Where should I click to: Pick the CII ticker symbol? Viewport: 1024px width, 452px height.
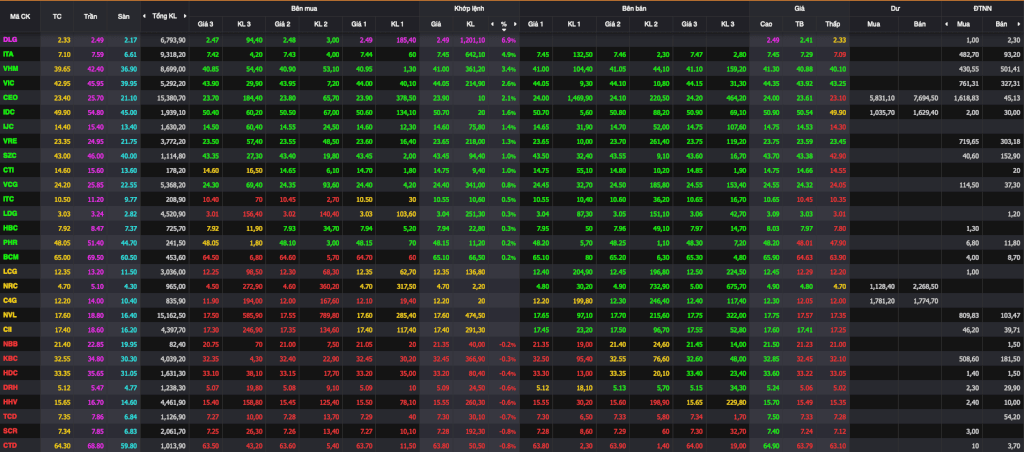pos(8,329)
